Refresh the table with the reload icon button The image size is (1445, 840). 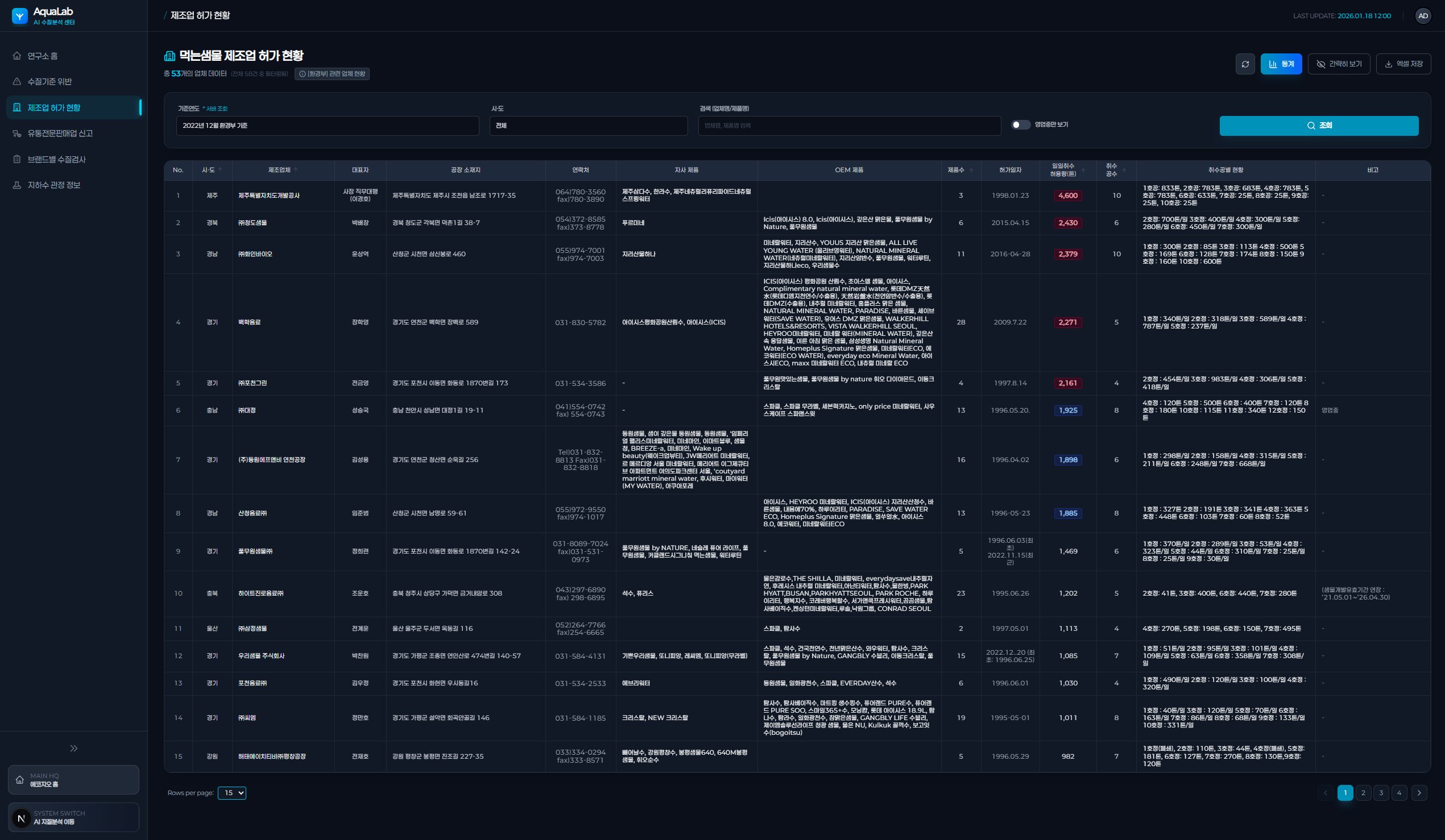(x=1245, y=64)
